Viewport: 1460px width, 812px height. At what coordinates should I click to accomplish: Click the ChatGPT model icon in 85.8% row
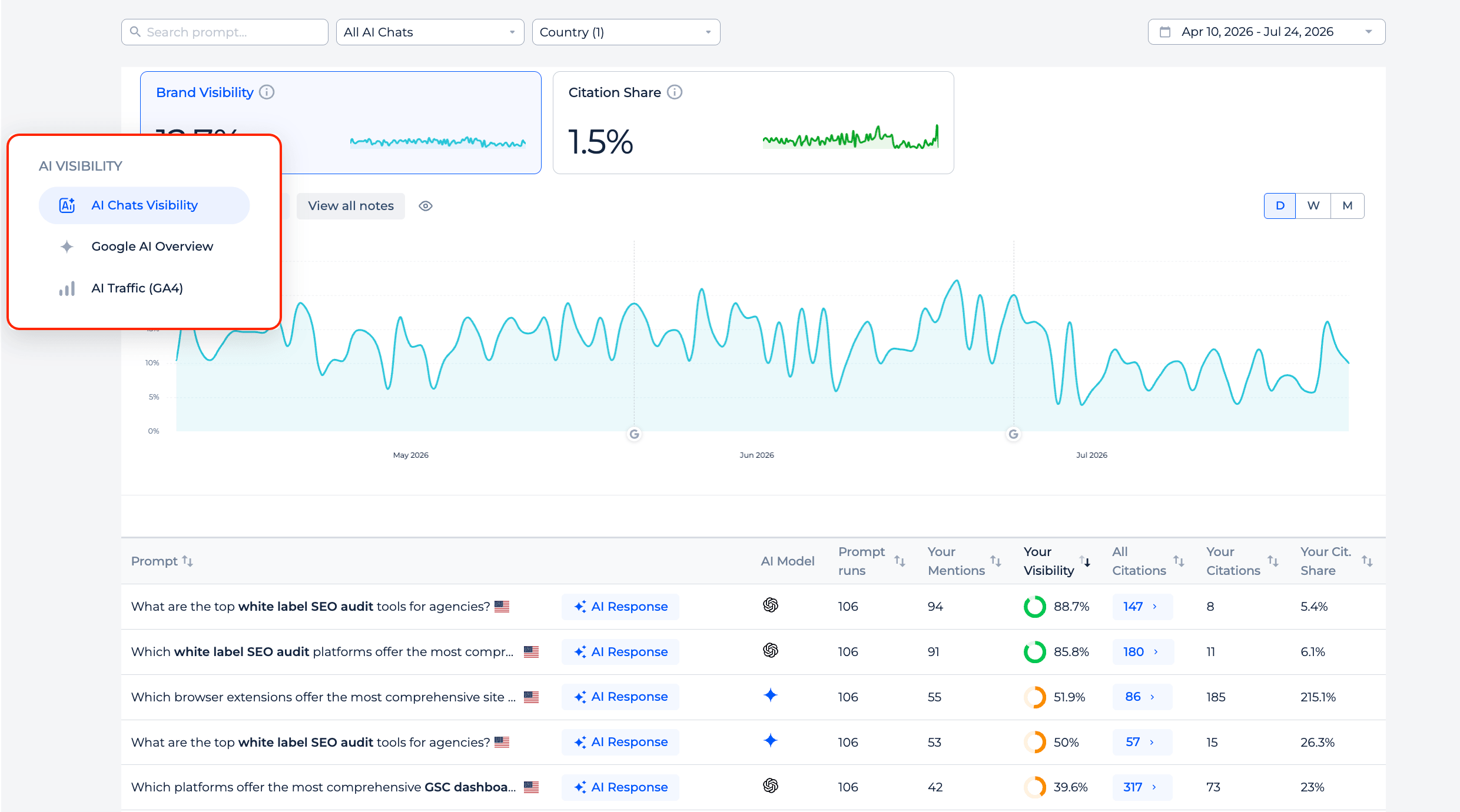click(771, 650)
